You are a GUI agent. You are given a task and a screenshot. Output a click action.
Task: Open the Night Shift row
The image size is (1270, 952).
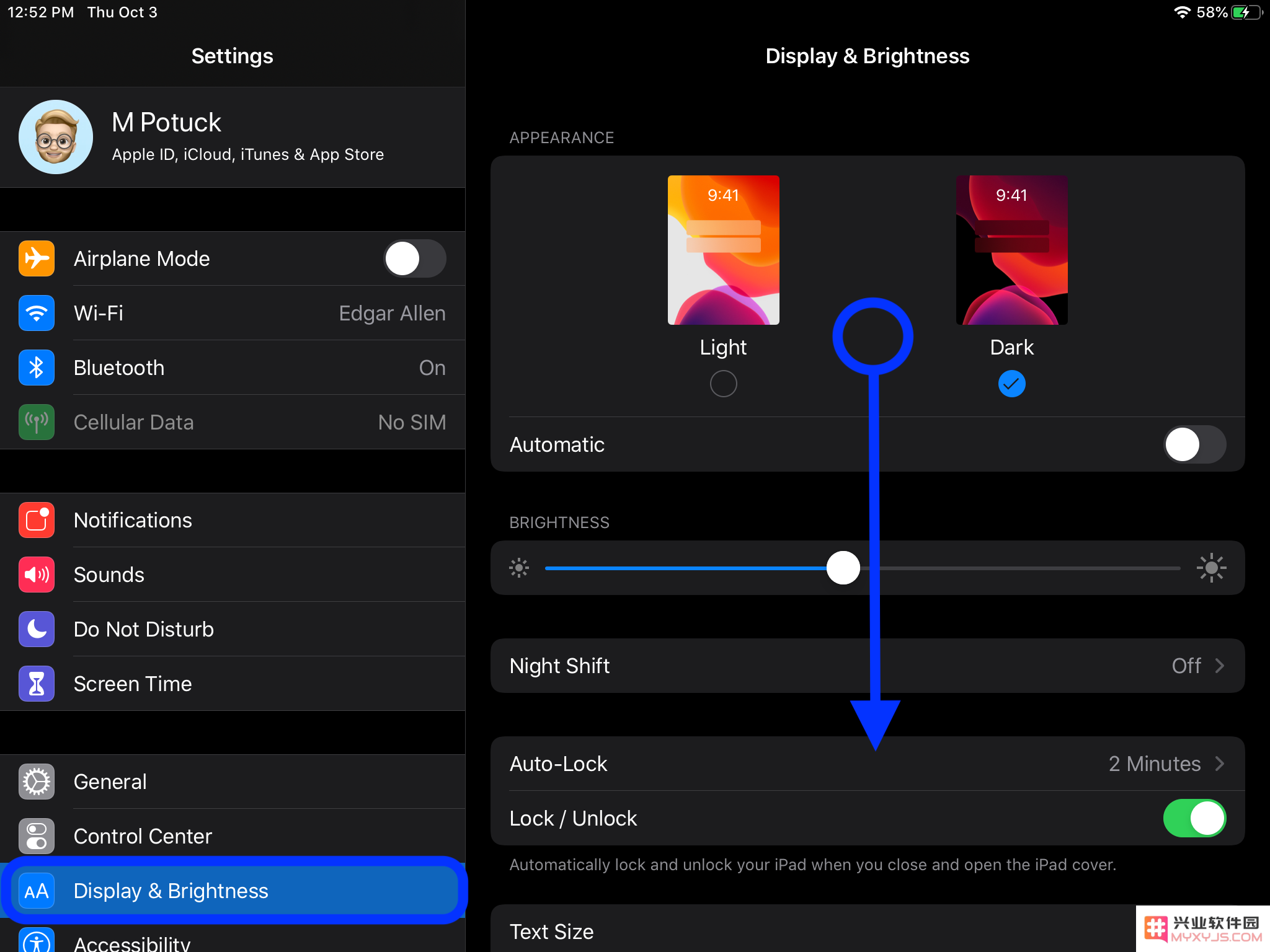868,666
